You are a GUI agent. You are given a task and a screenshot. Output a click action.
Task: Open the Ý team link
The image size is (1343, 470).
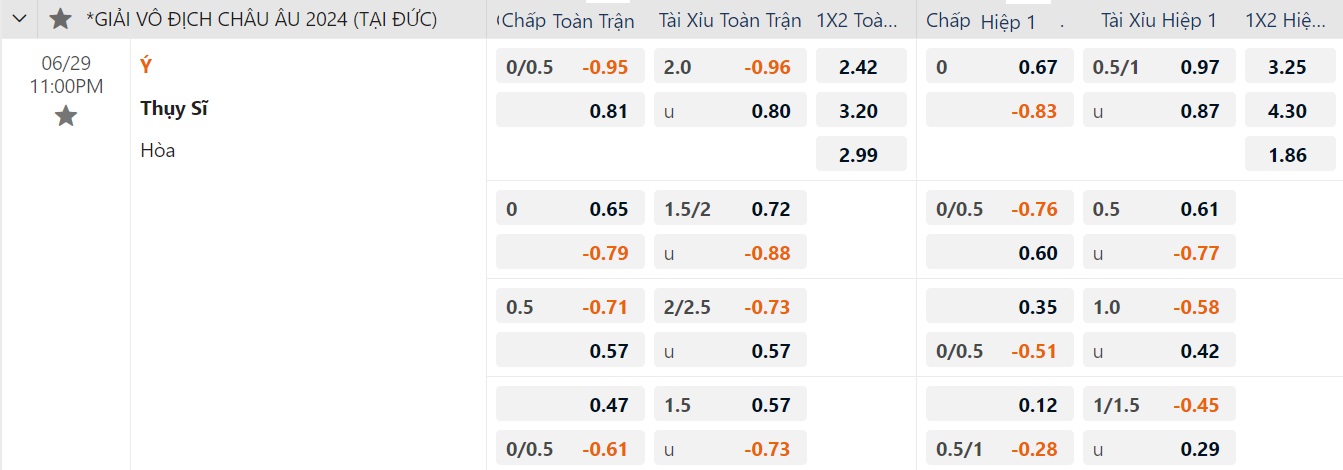[146, 67]
